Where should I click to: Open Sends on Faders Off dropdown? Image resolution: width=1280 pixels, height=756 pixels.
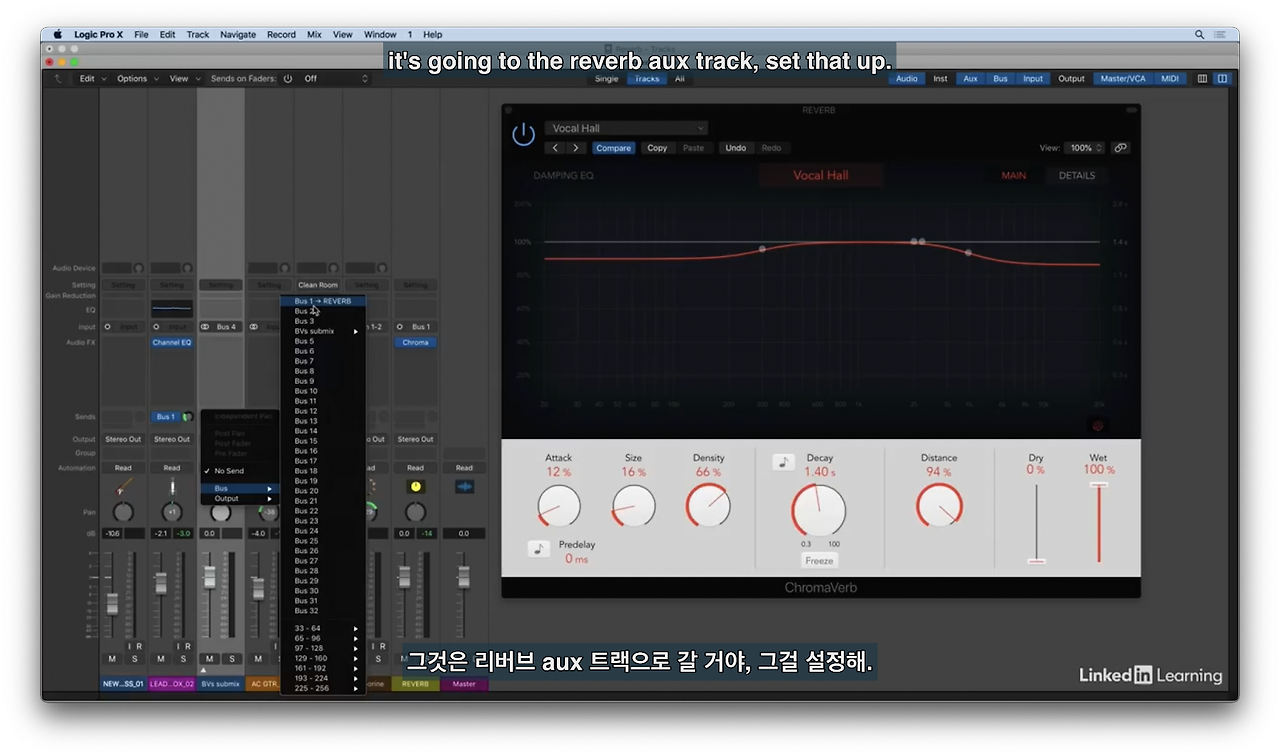click(335, 79)
